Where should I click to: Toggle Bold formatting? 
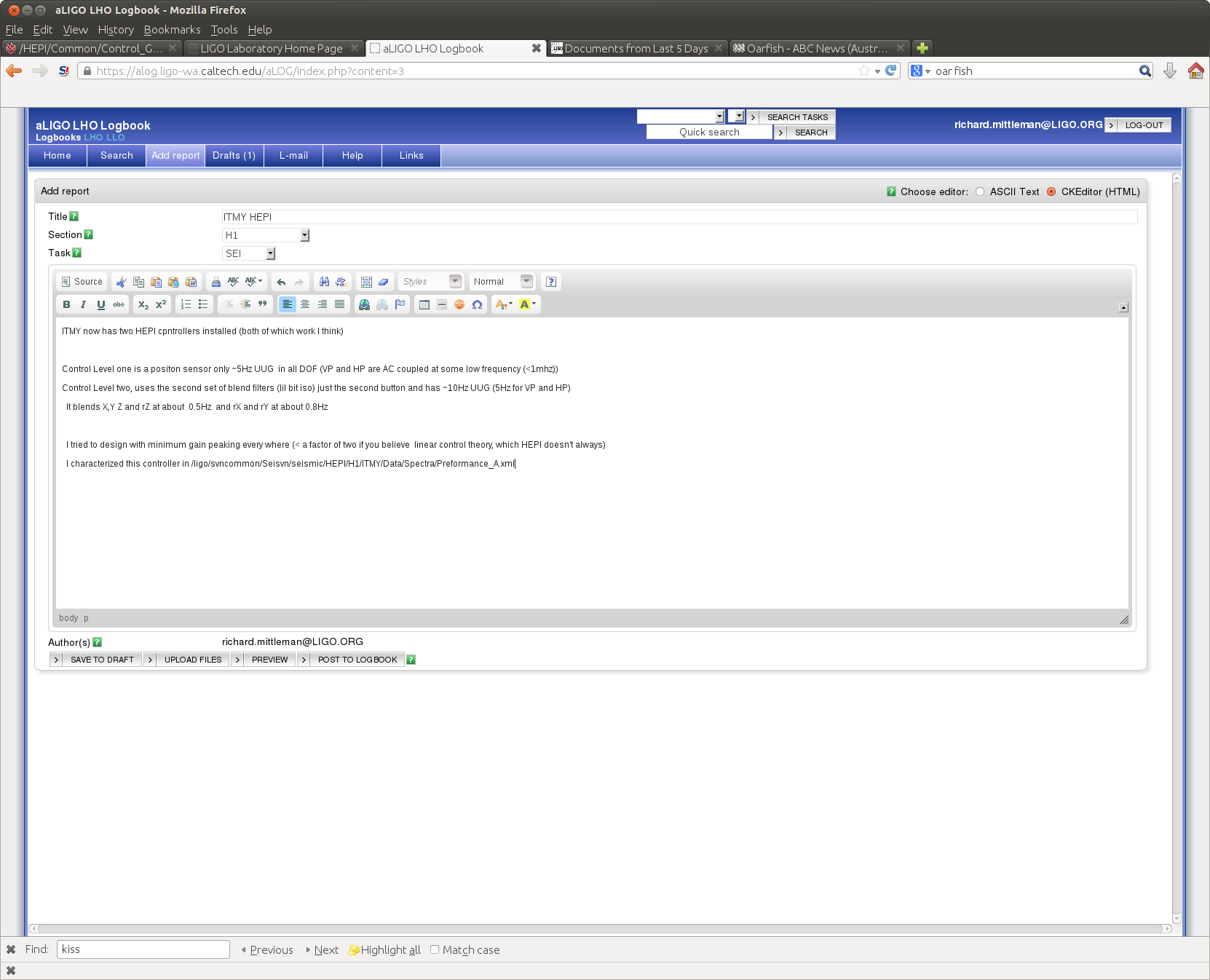coord(66,304)
